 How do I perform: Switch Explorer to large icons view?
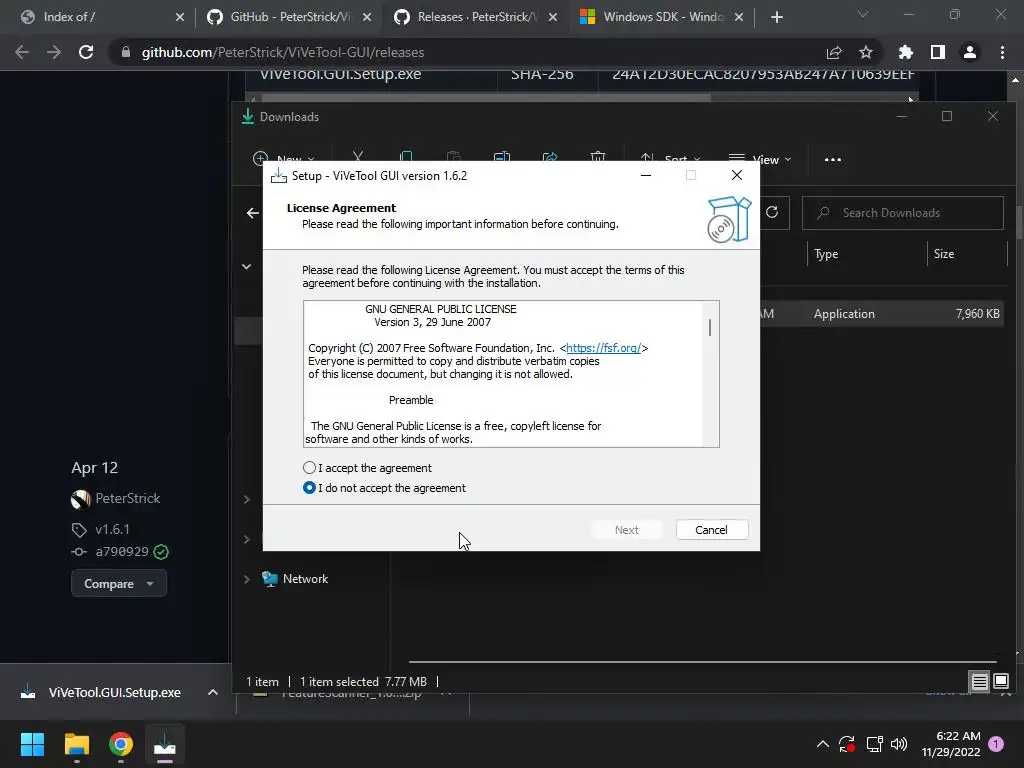coord(1000,681)
